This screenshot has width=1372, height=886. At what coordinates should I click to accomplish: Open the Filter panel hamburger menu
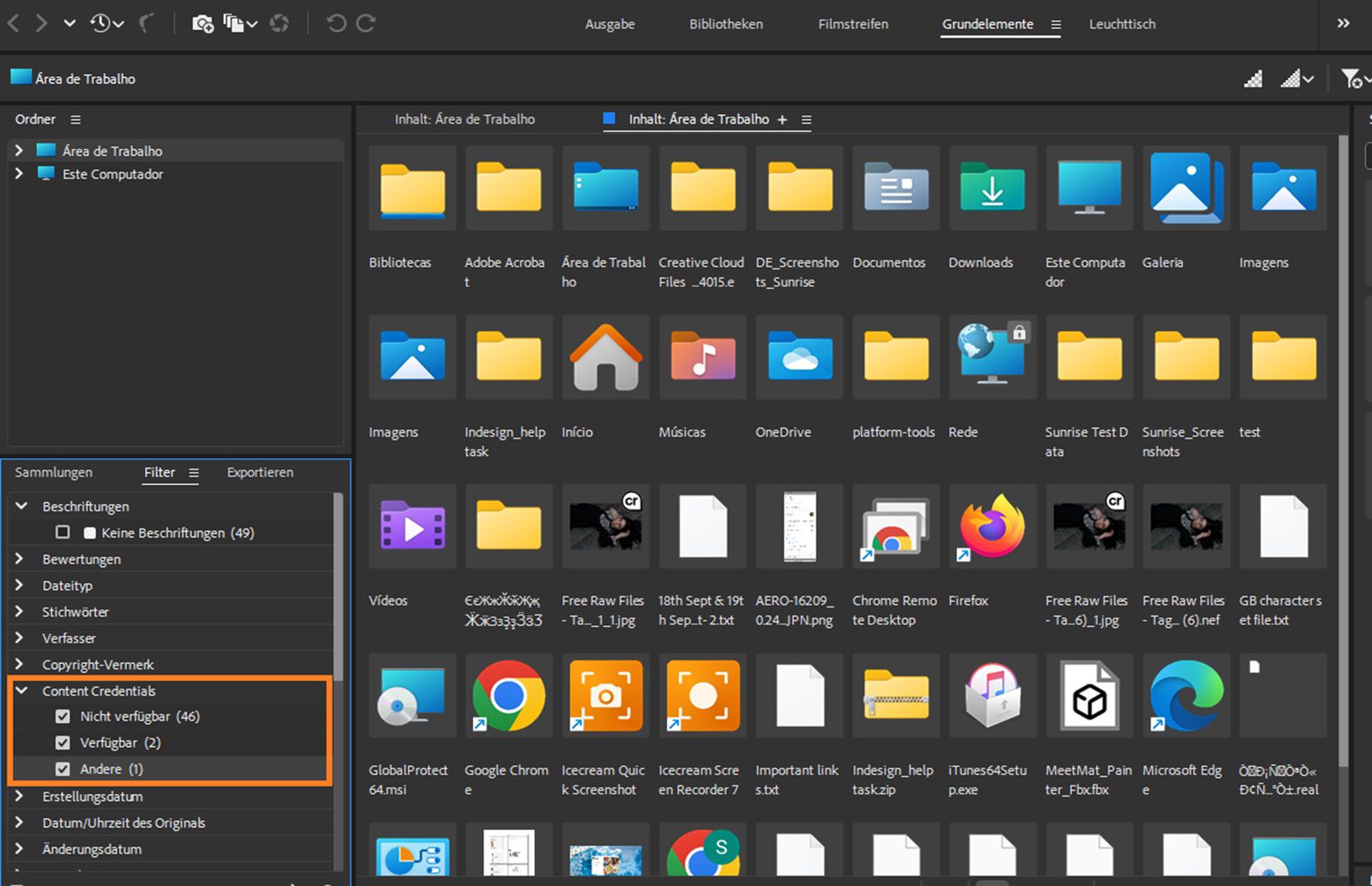click(194, 473)
